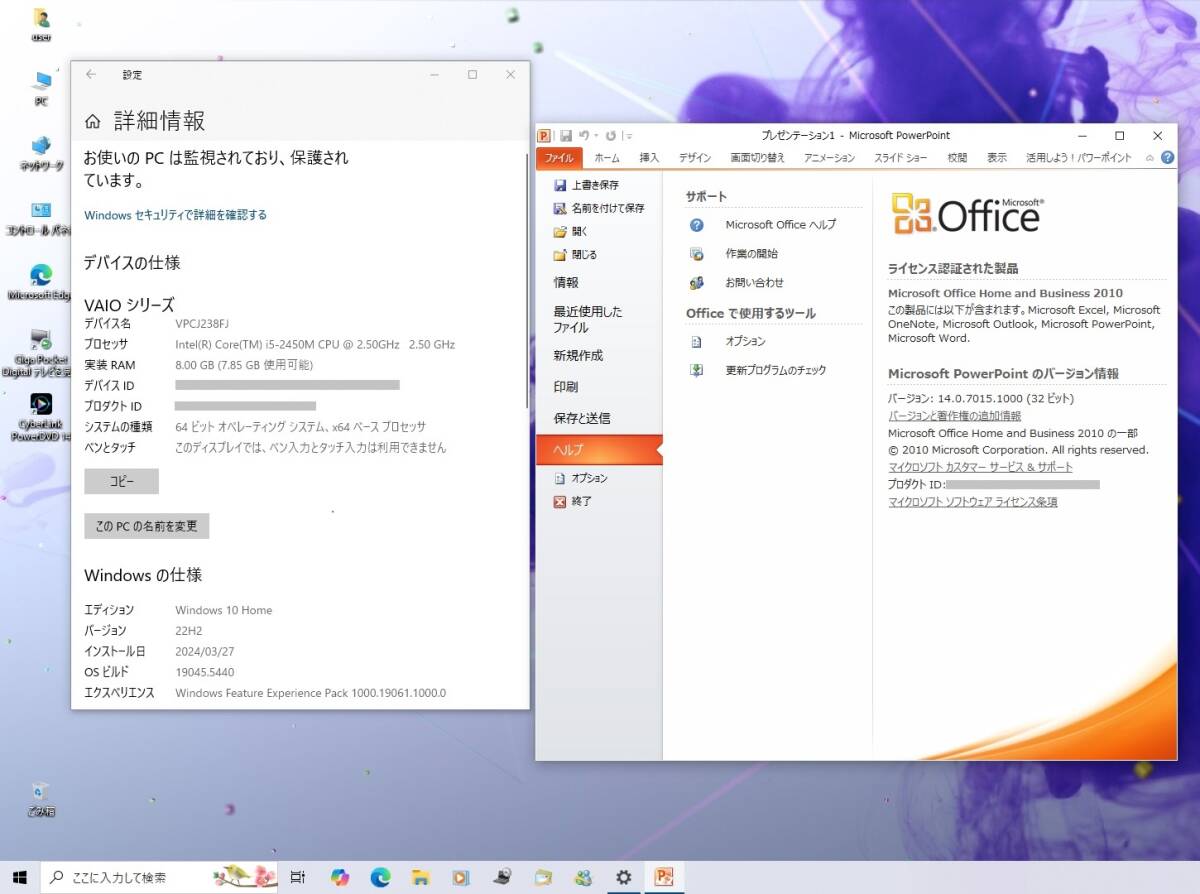Click the taskbar search box

pyautogui.click(x=160, y=877)
